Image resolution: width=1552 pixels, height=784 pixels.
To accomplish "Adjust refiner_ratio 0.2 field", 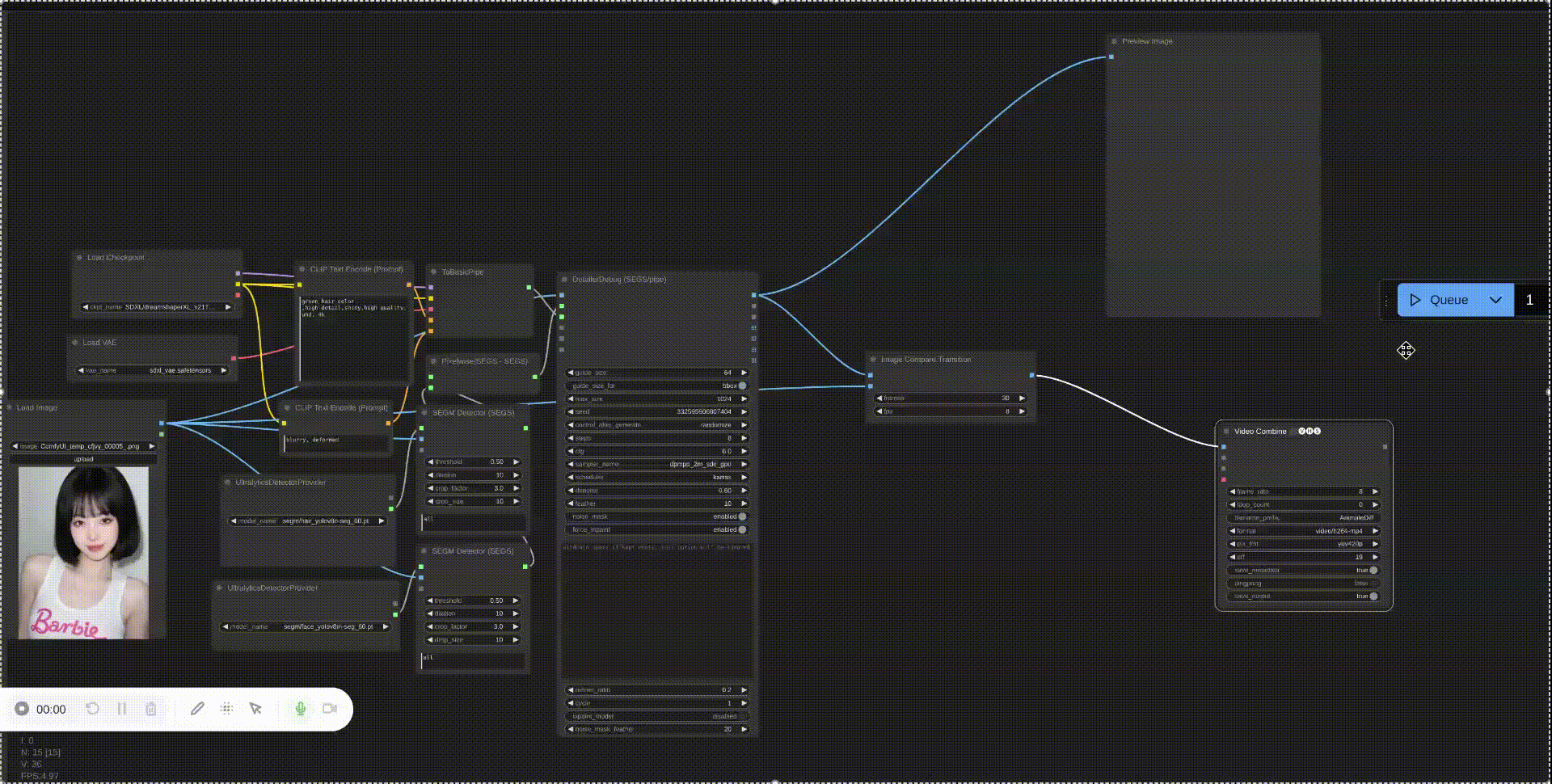I will click(x=658, y=691).
